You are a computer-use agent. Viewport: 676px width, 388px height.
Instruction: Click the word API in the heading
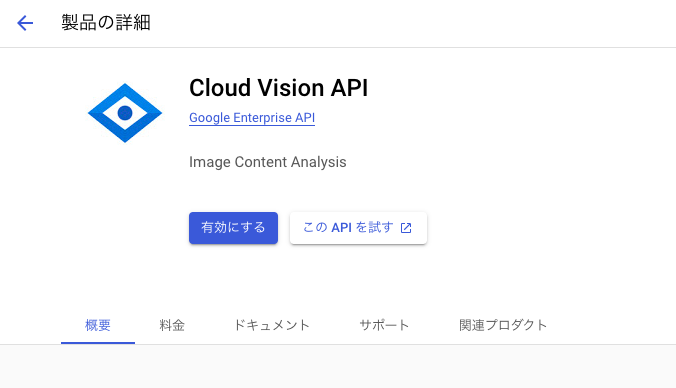click(349, 88)
